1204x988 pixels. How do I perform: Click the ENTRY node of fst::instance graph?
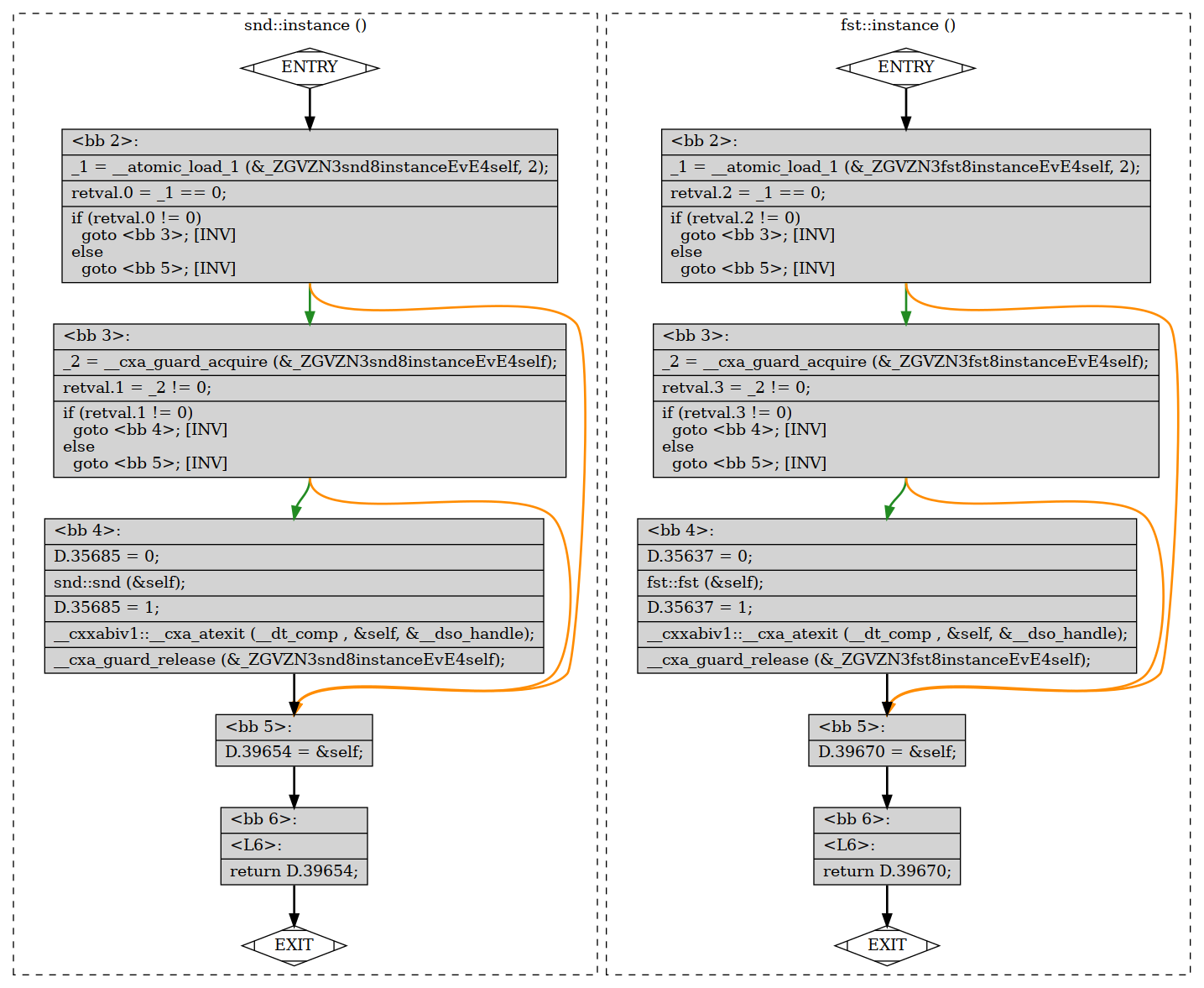(x=906, y=67)
